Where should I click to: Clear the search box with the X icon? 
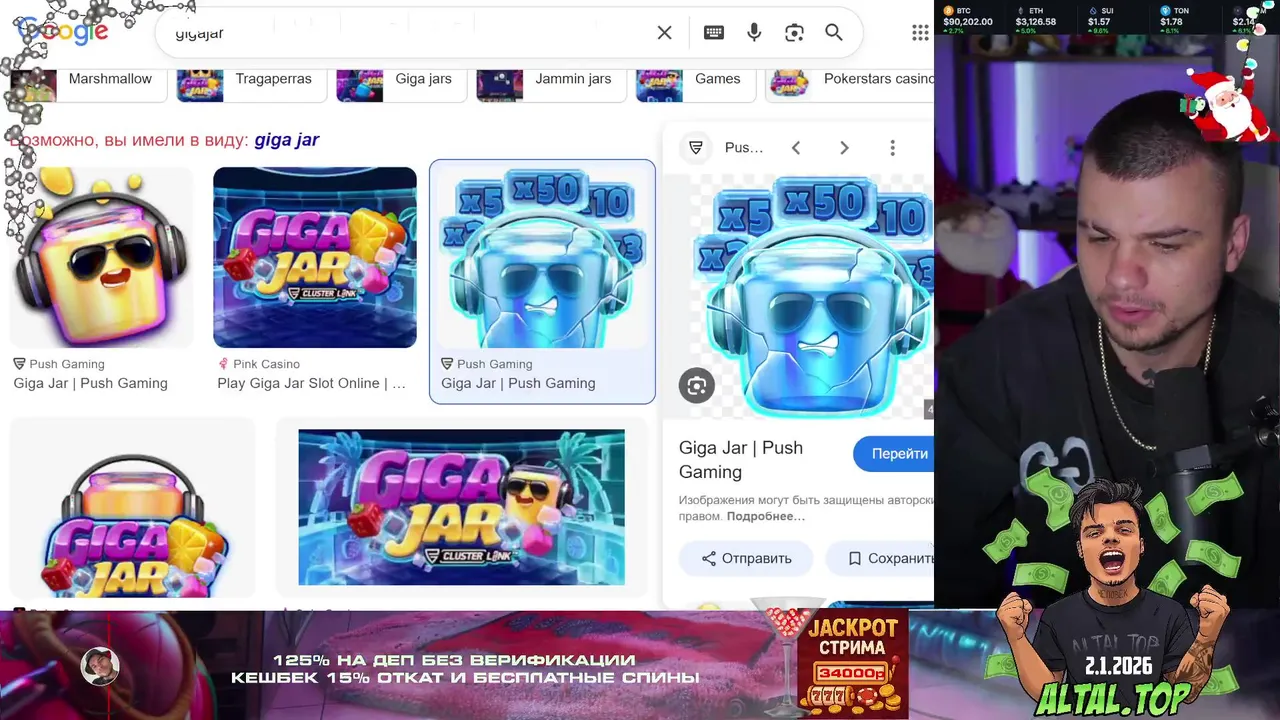[x=664, y=33]
